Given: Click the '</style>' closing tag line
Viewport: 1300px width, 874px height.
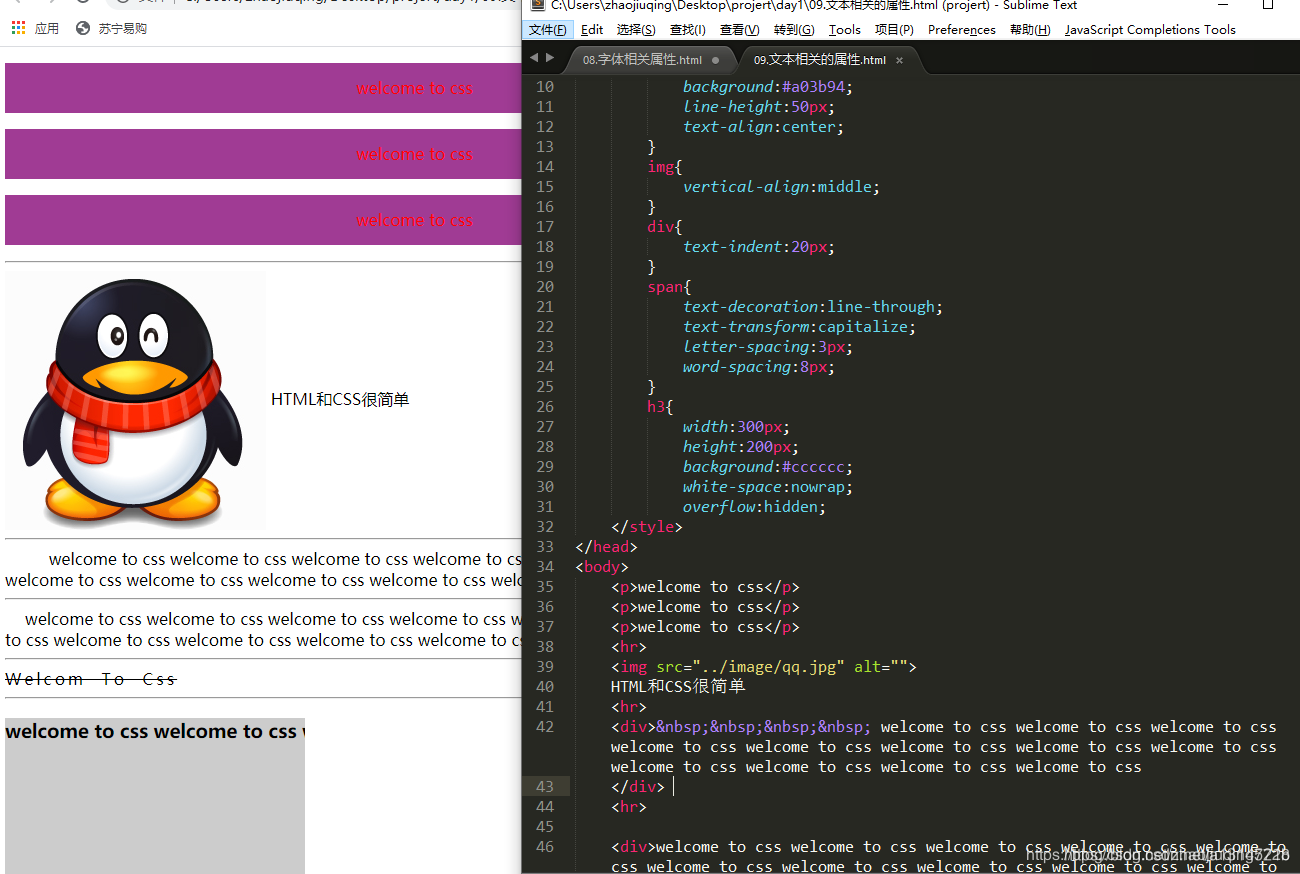Looking at the screenshot, I should point(647,527).
